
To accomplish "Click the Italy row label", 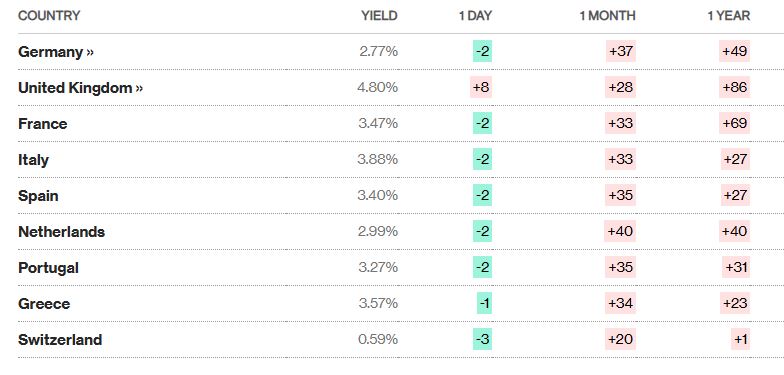I will click(34, 160).
